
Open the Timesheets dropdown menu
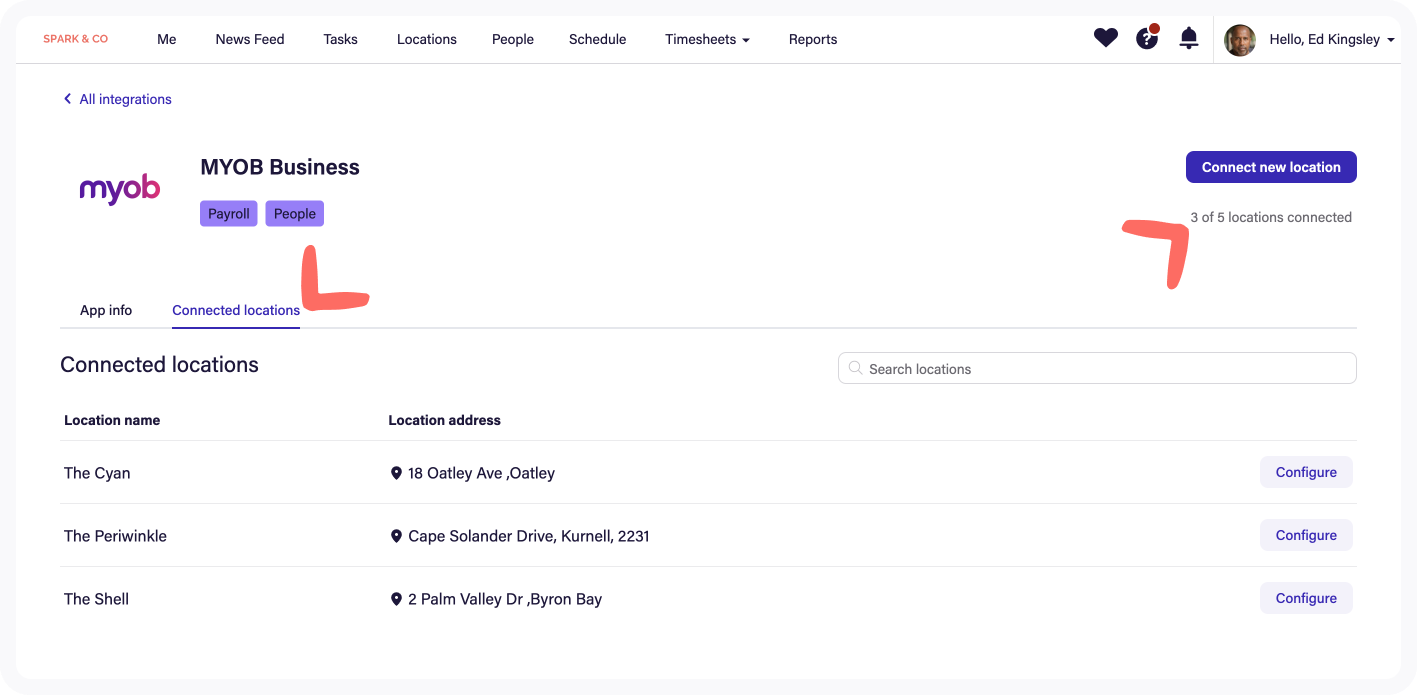[707, 39]
